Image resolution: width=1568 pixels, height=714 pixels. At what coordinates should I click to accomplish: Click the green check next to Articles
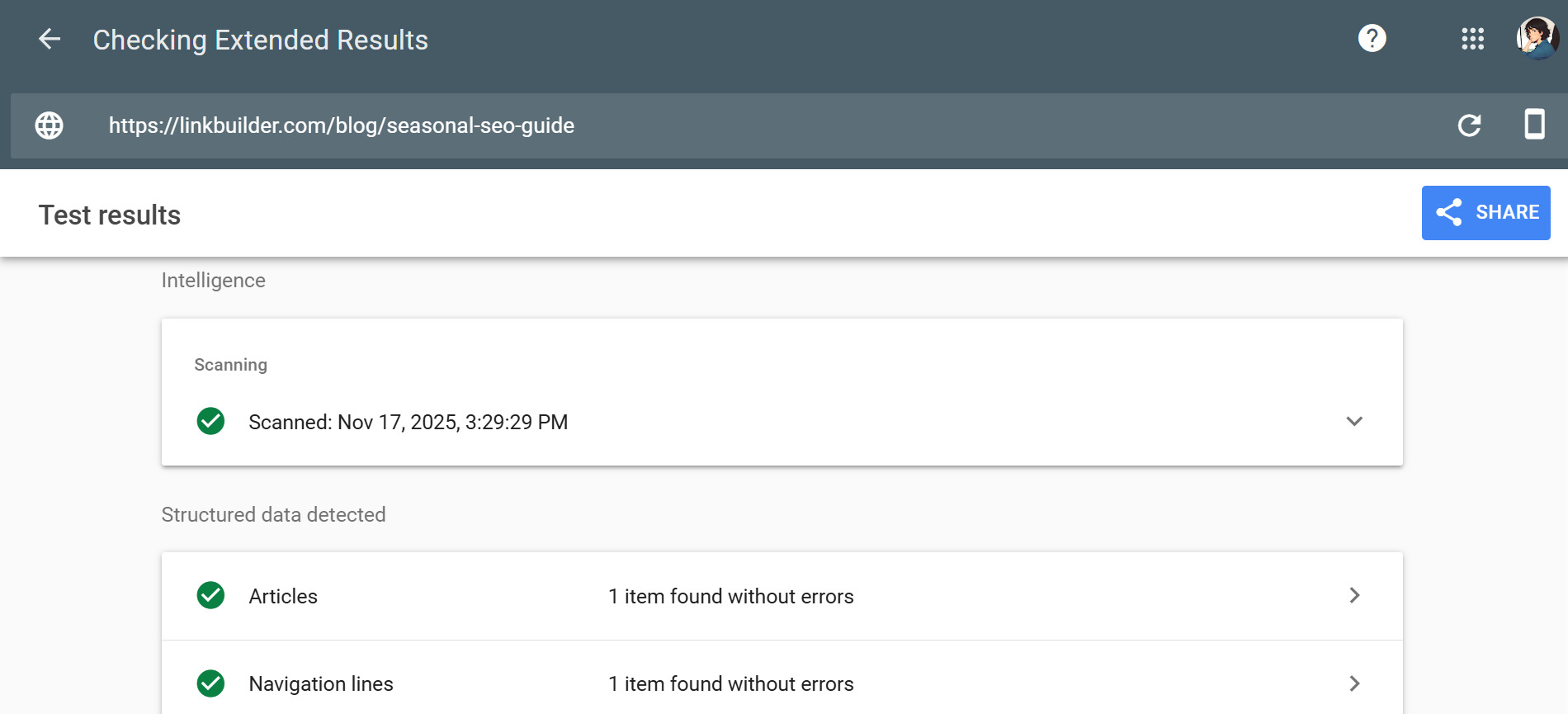pos(211,595)
